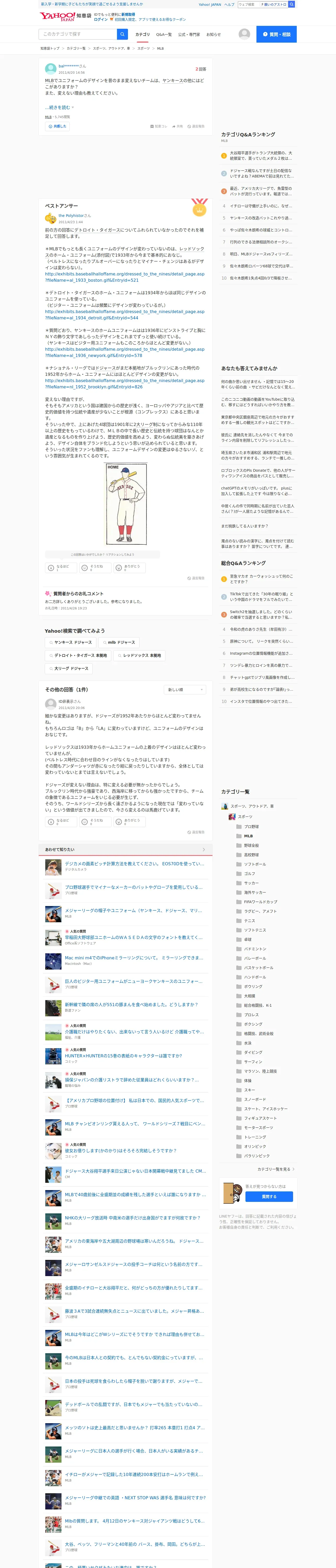This screenshot has width=336, height=1568.
Task: Select the お知らせ tab
Action: (x=214, y=35)
